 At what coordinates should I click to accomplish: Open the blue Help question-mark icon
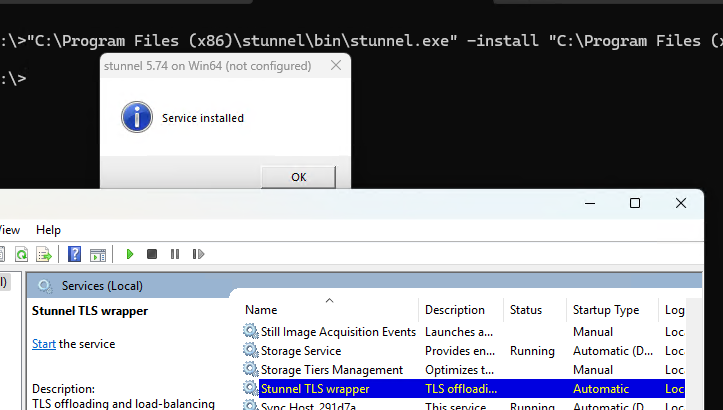point(74,255)
